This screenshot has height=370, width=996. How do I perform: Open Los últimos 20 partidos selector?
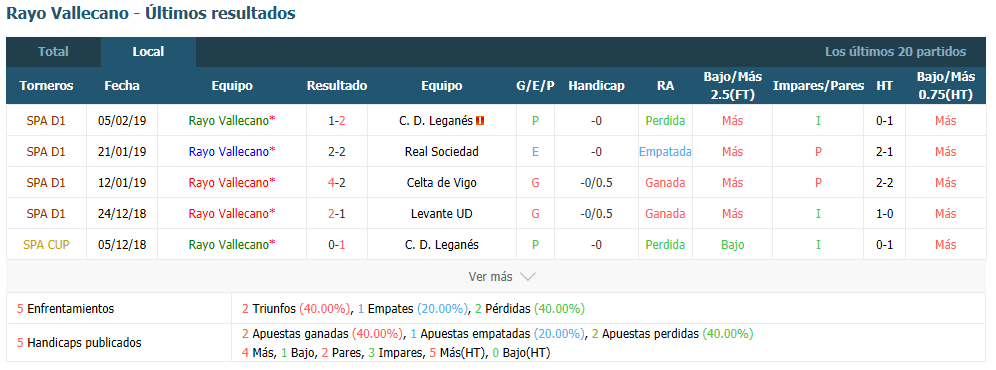click(x=895, y=52)
